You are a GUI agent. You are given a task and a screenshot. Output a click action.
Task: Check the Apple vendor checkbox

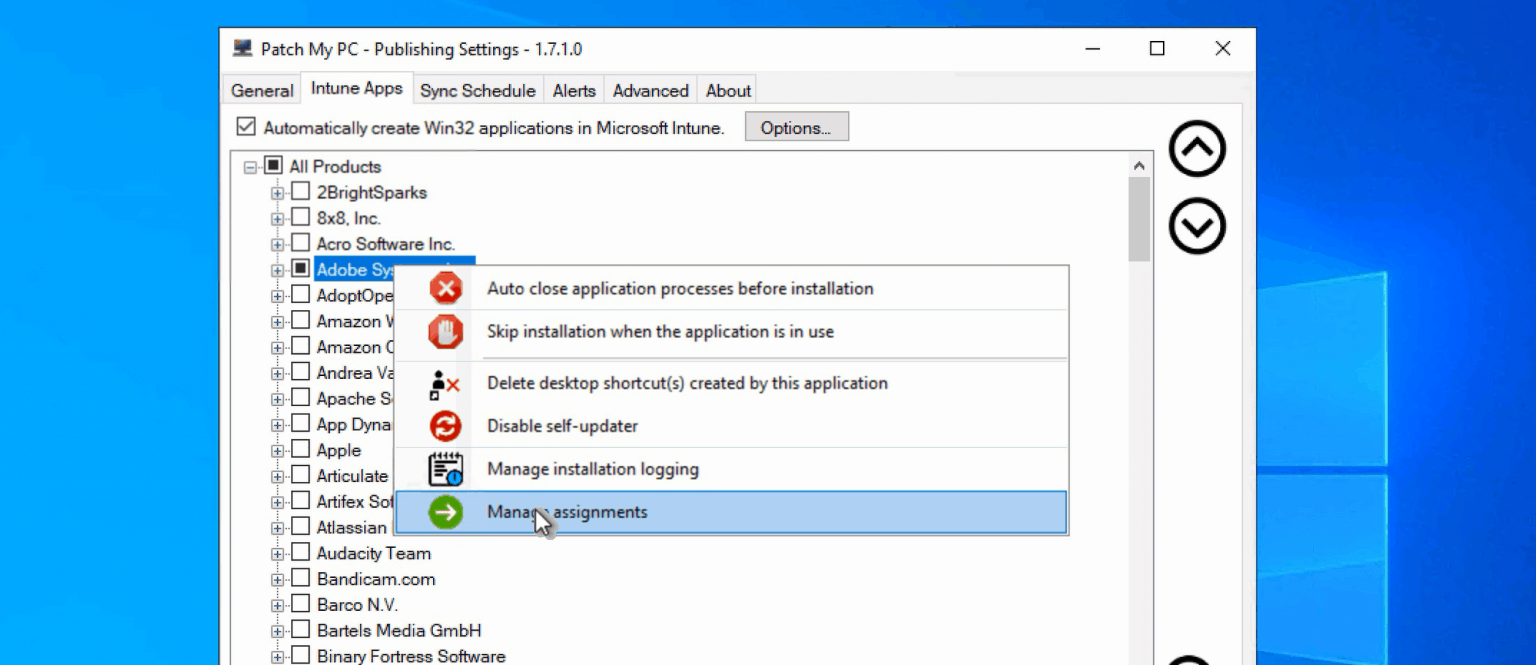pyautogui.click(x=301, y=449)
